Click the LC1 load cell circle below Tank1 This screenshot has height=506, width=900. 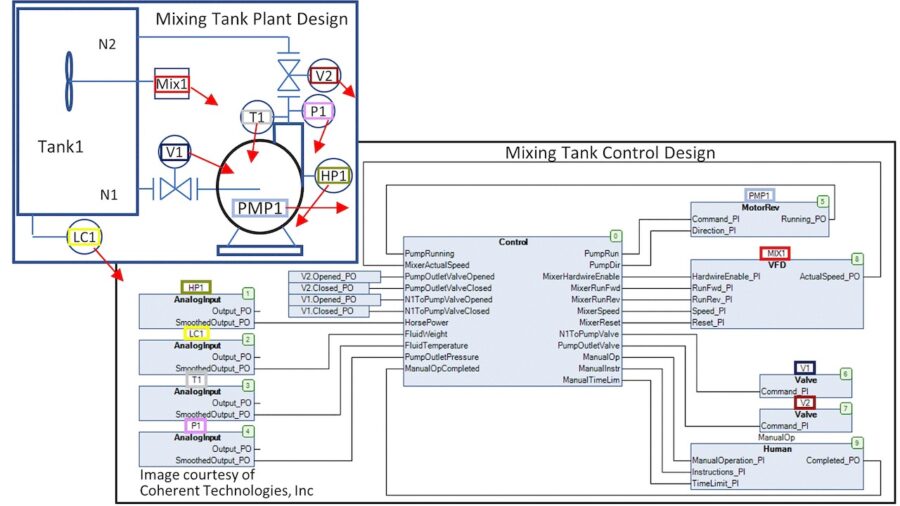coord(84,237)
